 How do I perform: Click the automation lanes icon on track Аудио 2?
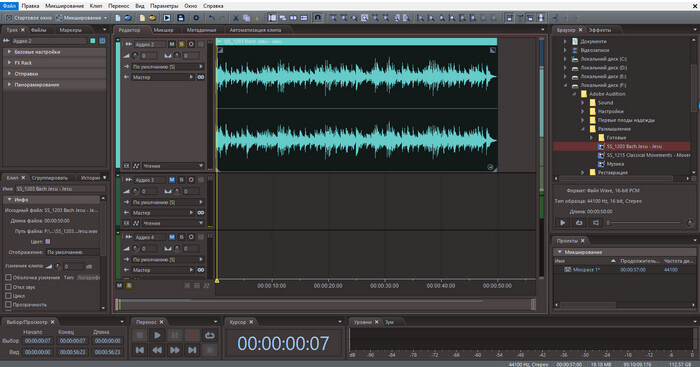tap(136, 166)
